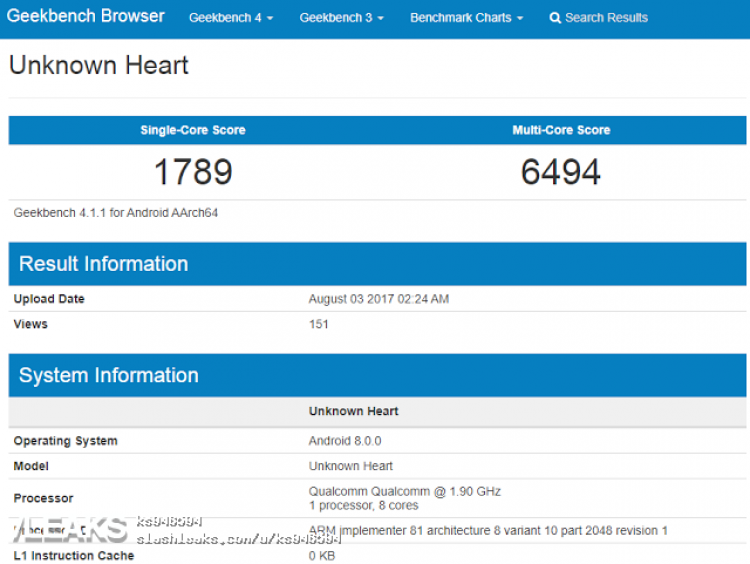Select Qualcomm Qualcomm @ 1.90 GHz text
750x564 pixels.
click(x=405, y=492)
